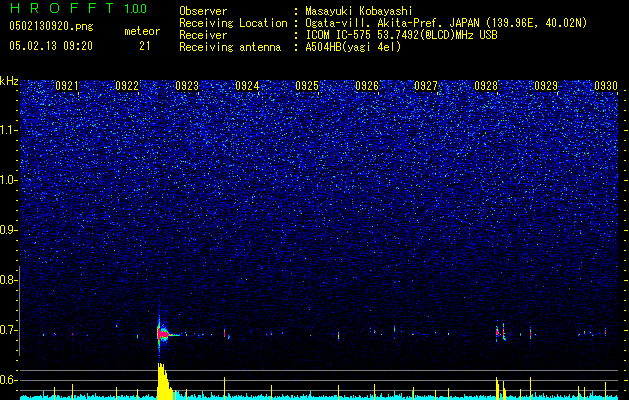Click the 0926 time marker
The height and width of the screenshot is (400, 629).
(x=367, y=86)
